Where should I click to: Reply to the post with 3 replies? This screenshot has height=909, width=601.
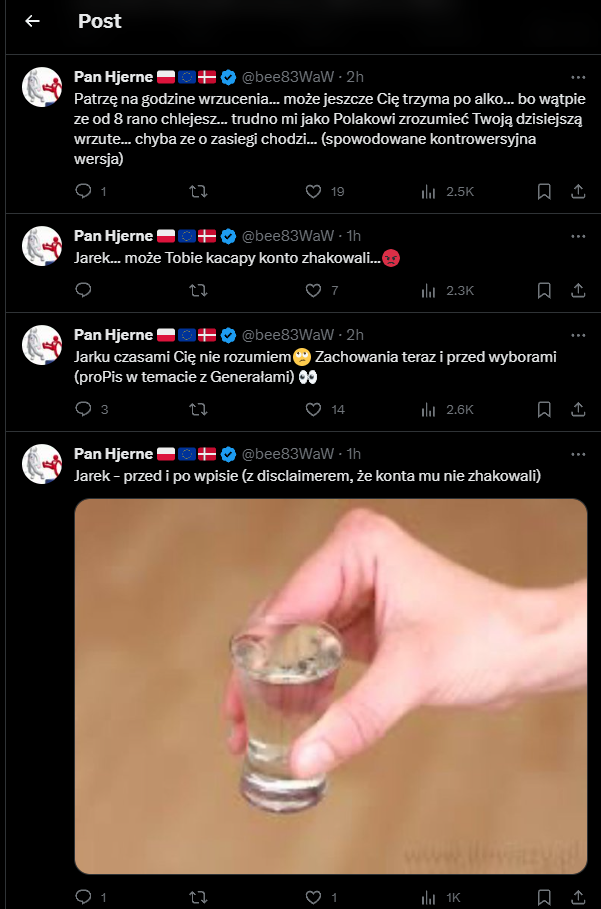pyautogui.click(x=84, y=409)
